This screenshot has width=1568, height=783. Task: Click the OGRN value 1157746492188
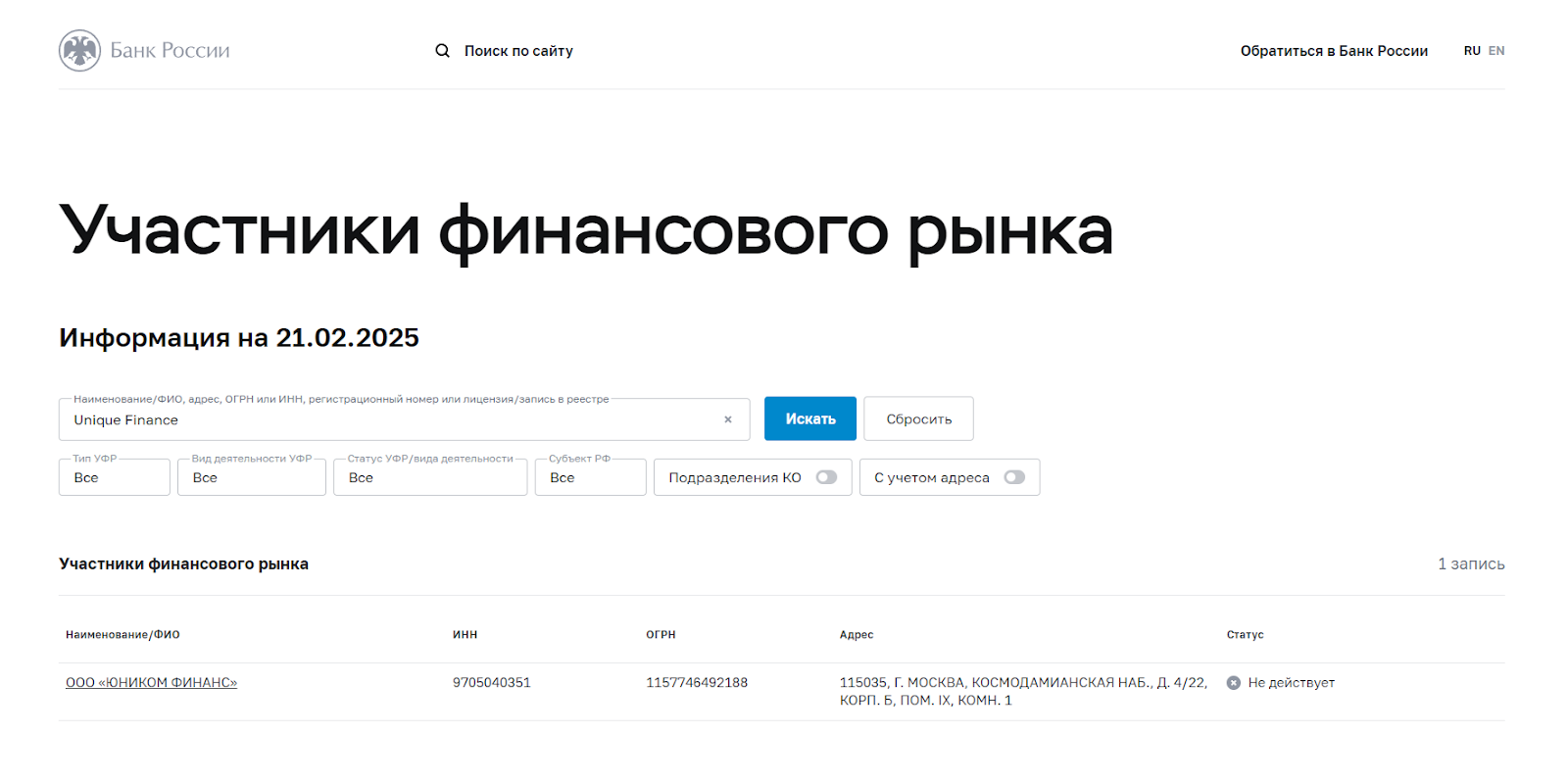[x=697, y=683]
